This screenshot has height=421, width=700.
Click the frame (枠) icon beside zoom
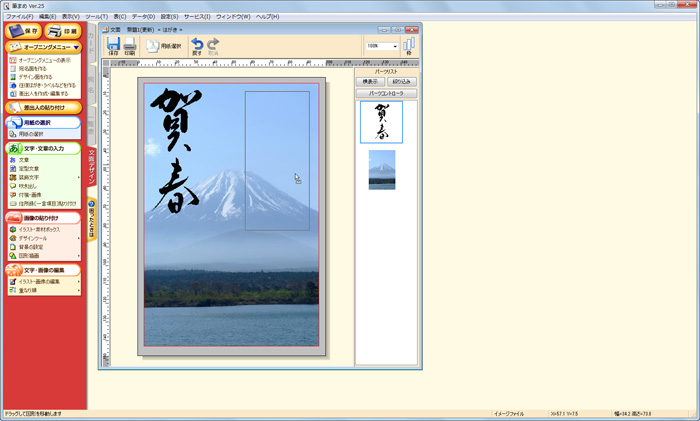point(408,46)
